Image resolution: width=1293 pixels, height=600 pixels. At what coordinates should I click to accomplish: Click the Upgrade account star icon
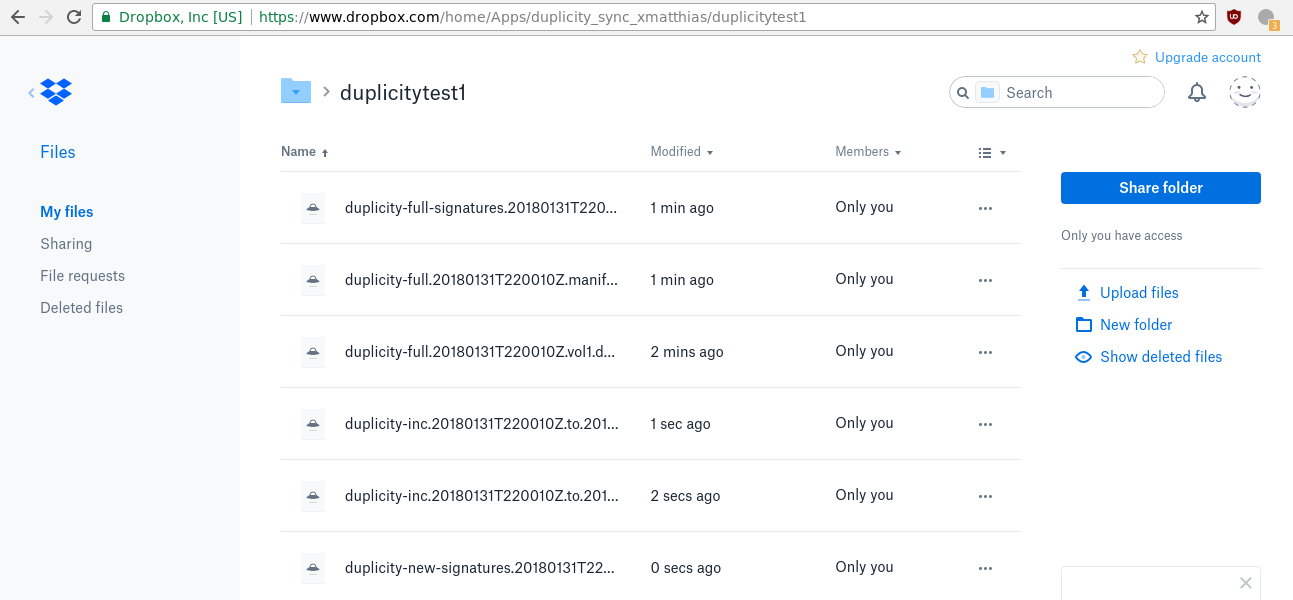[1140, 57]
